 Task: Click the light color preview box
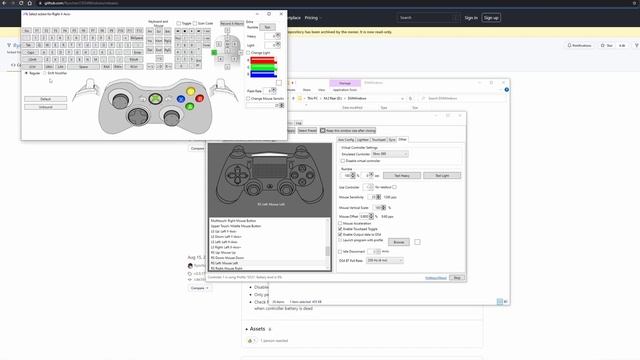pyautogui.click(x=279, y=83)
